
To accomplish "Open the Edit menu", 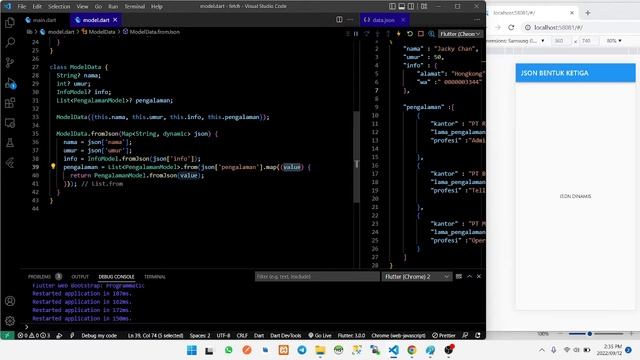I will [x=37, y=7].
